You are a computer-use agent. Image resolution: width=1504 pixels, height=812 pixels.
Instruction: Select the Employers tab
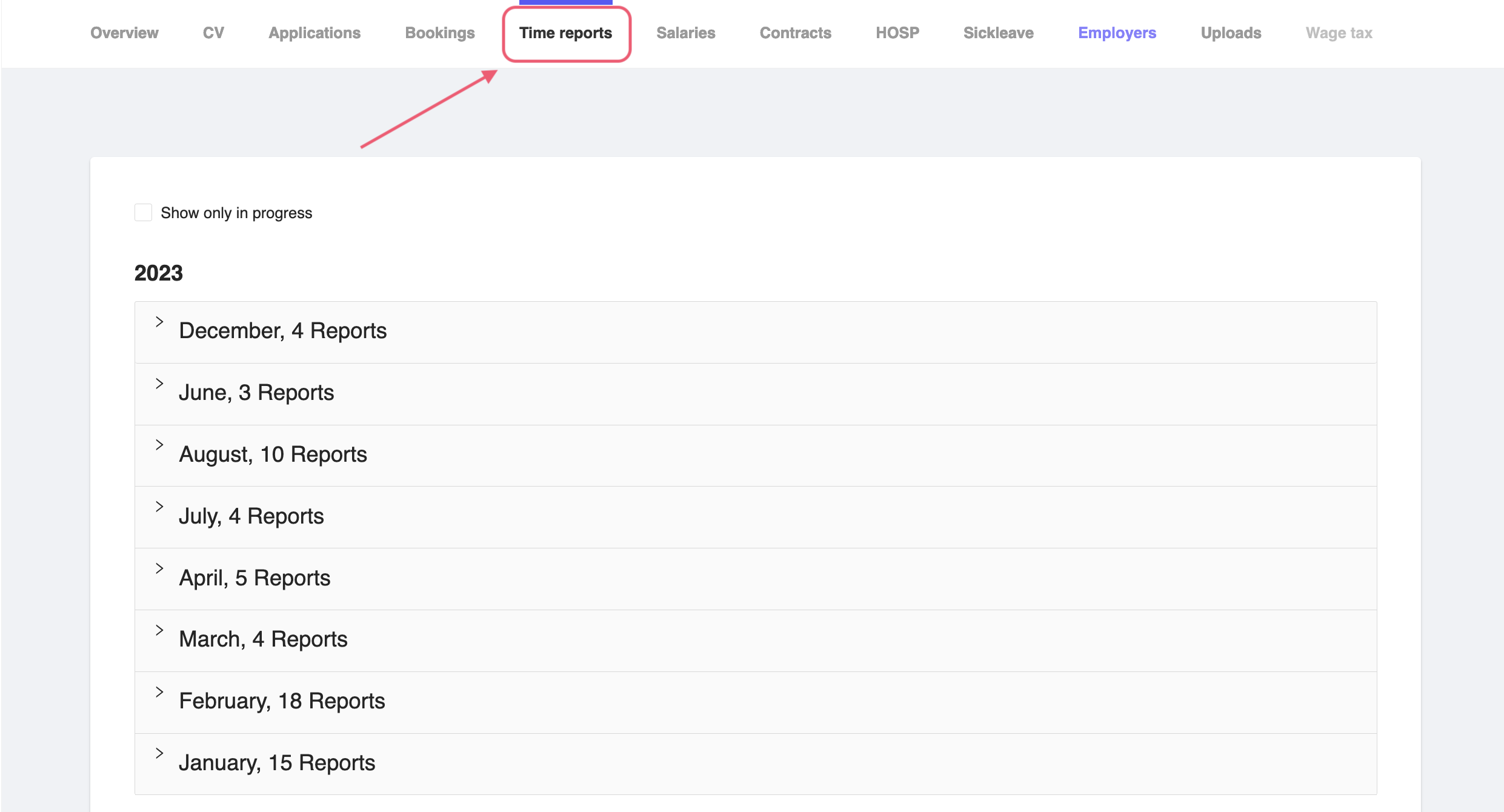1117,33
